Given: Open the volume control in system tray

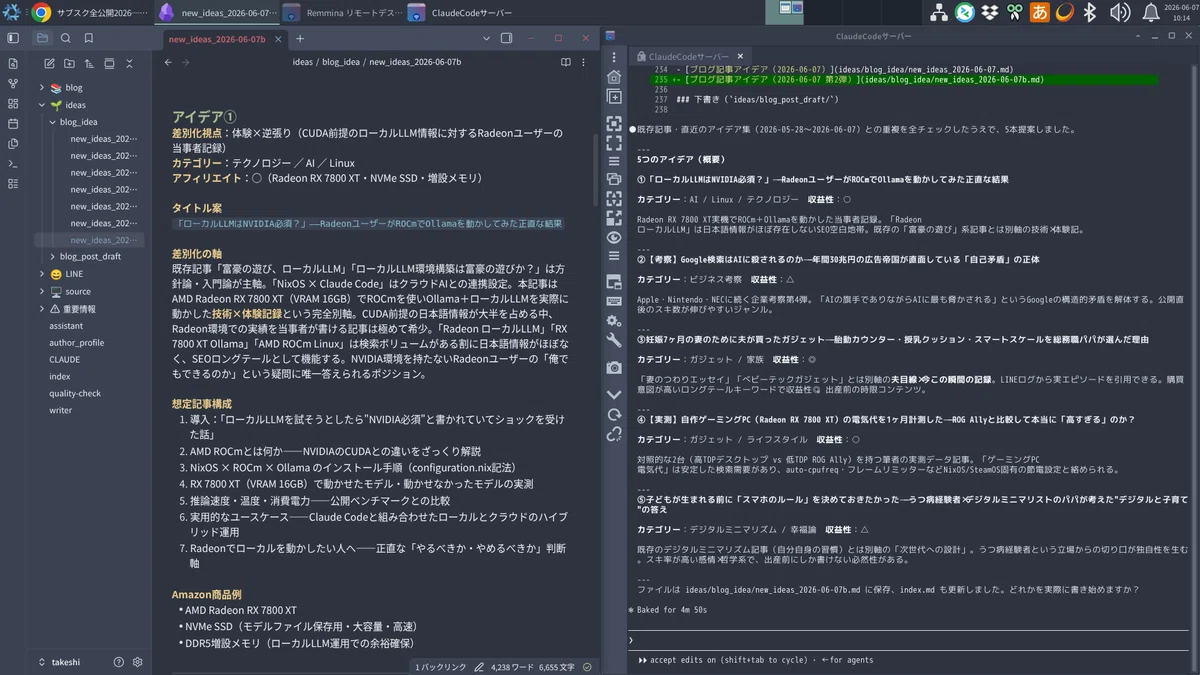Looking at the screenshot, I should (x=1121, y=12).
